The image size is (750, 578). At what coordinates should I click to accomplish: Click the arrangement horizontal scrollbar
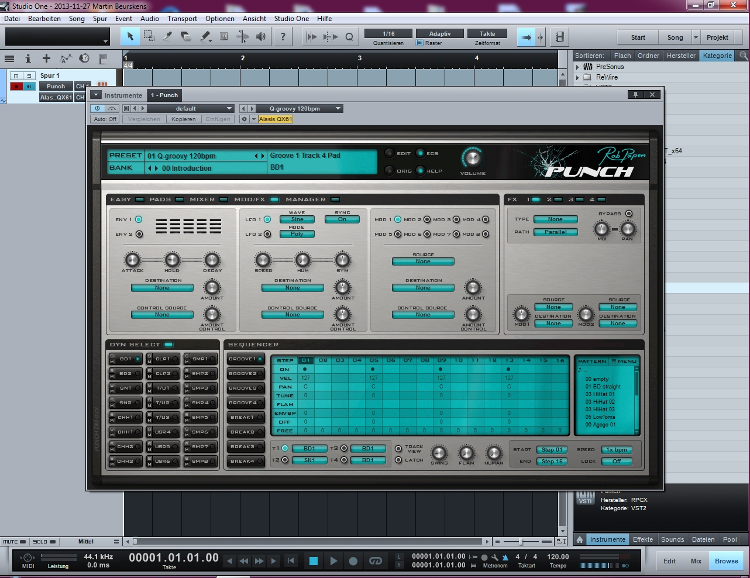(306, 542)
